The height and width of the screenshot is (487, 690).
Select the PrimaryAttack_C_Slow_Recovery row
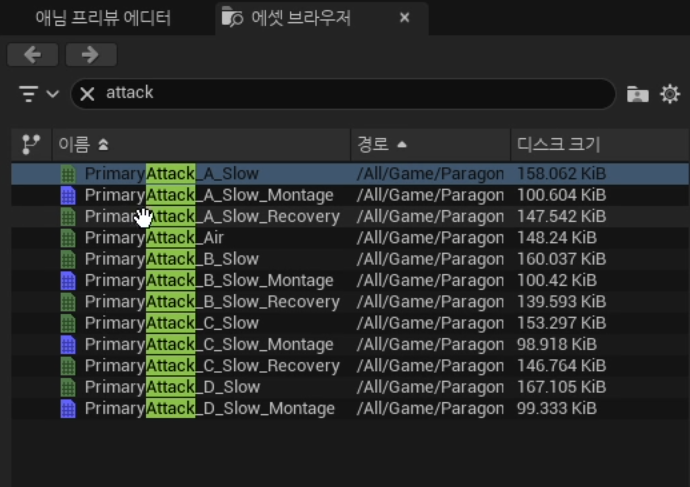[x=350, y=366]
